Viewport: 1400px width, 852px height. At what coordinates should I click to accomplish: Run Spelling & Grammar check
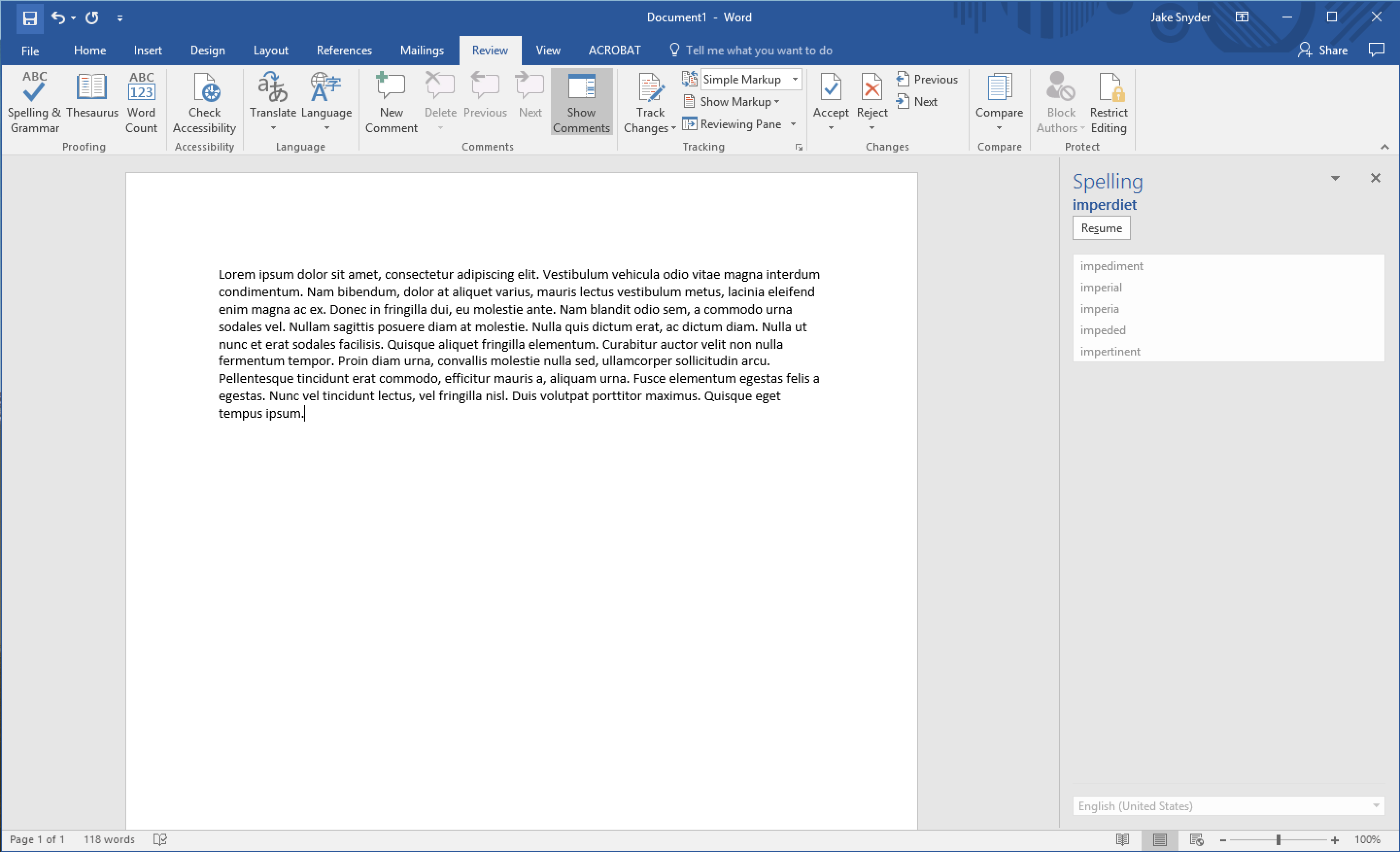coord(34,102)
